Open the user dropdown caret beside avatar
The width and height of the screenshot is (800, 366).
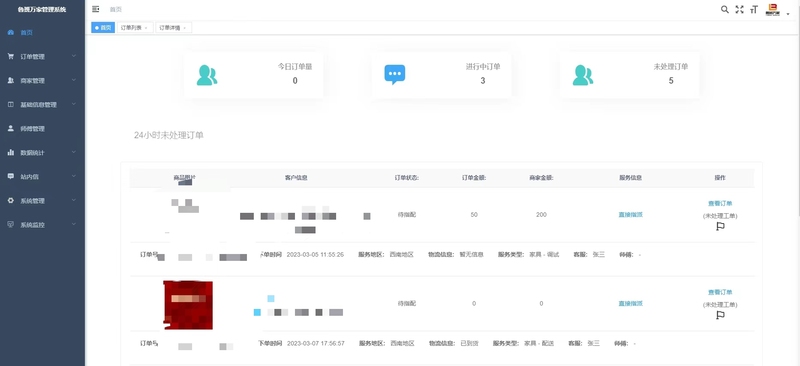[x=788, y=14]
